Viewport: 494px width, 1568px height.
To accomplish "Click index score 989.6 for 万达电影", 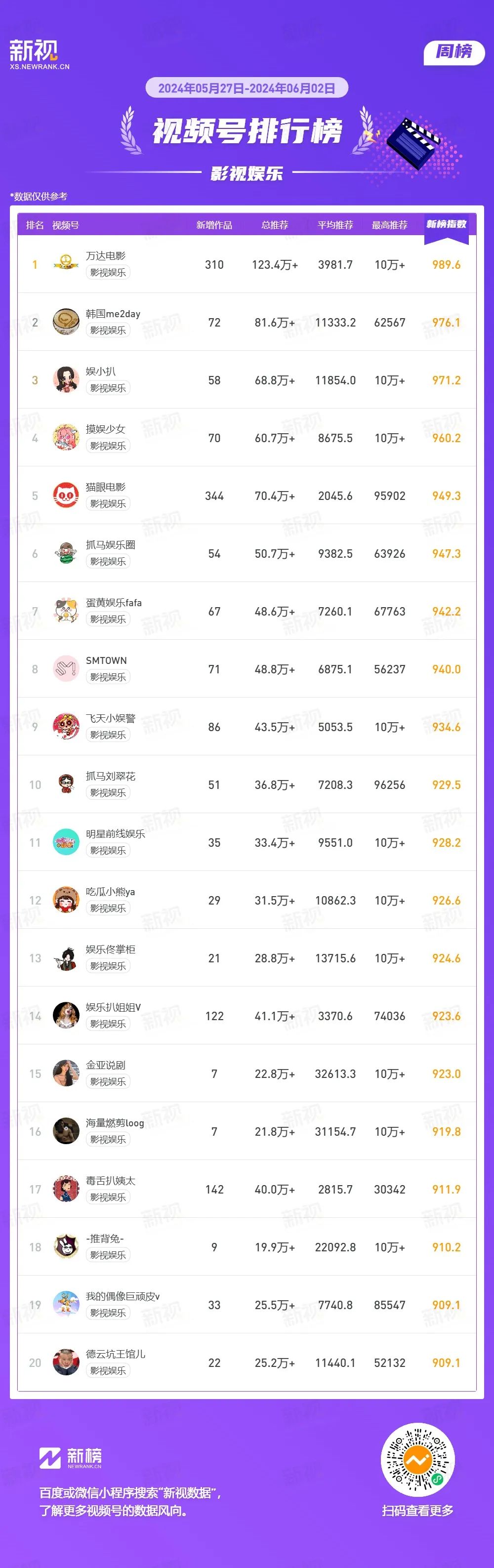I will (x=446, y=265).
